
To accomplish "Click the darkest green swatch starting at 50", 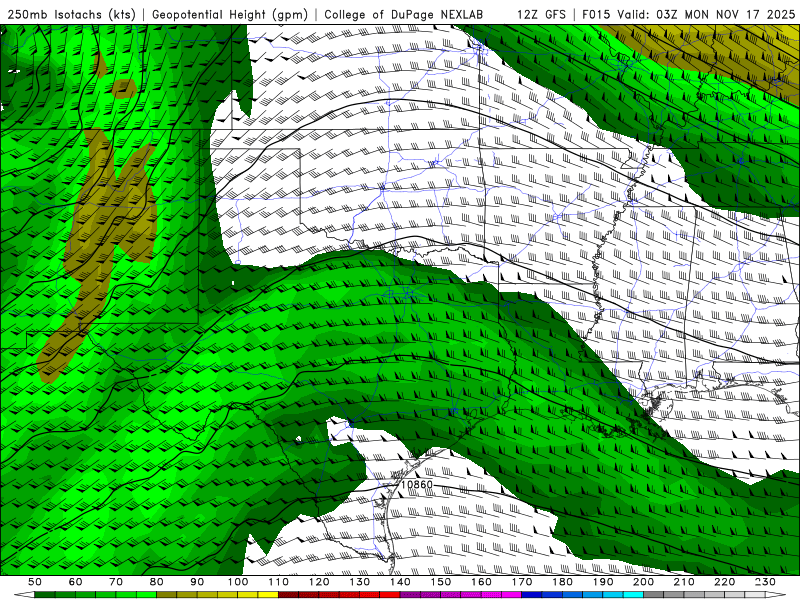I will pyautogui.click(x=44, y=594).
